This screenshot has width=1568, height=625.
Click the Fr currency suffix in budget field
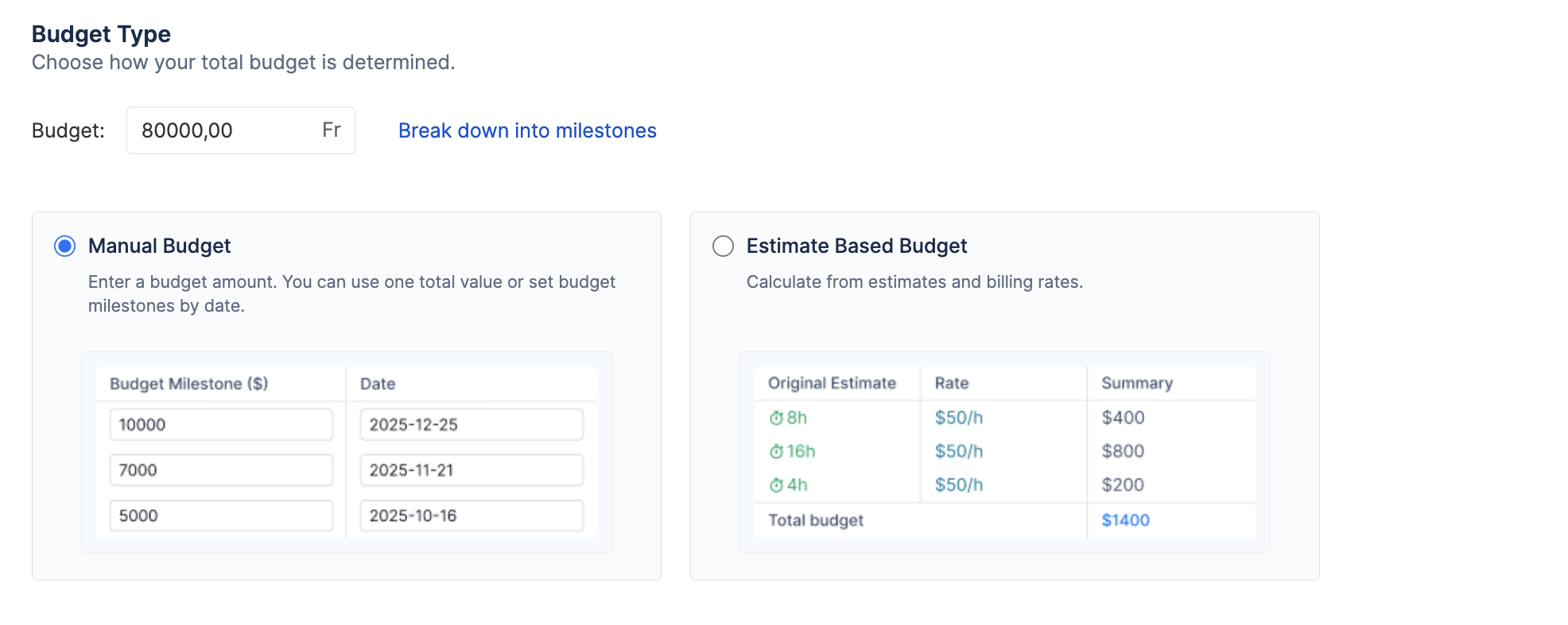click(332, 130)
